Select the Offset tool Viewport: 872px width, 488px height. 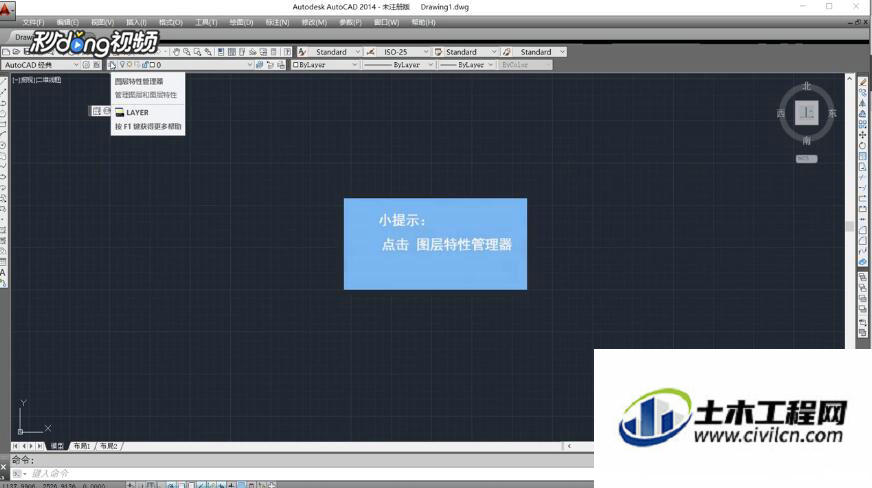tap(863, 113)
